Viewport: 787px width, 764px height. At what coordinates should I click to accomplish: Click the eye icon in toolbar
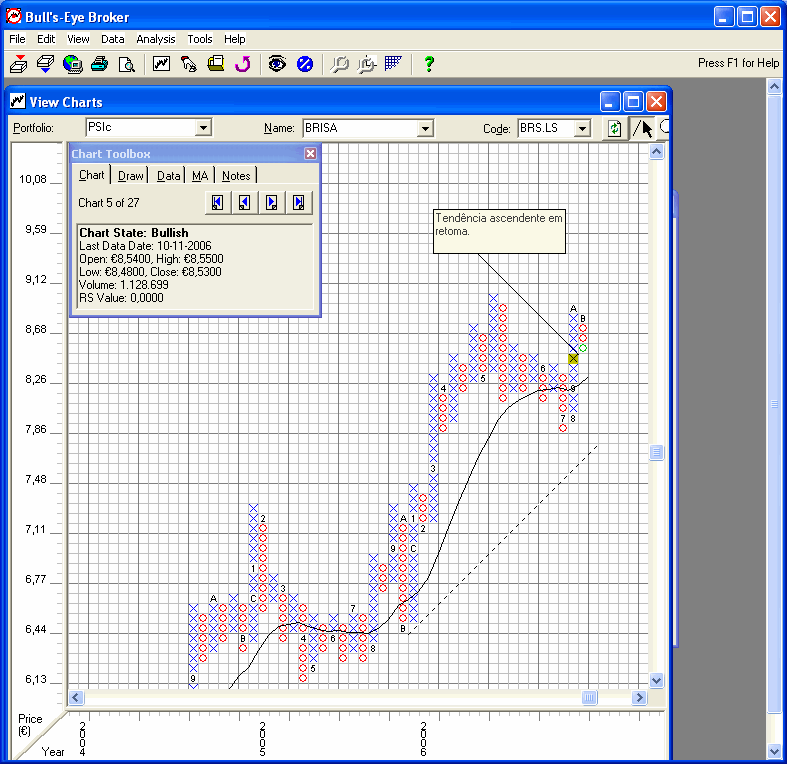pos(277,64)
